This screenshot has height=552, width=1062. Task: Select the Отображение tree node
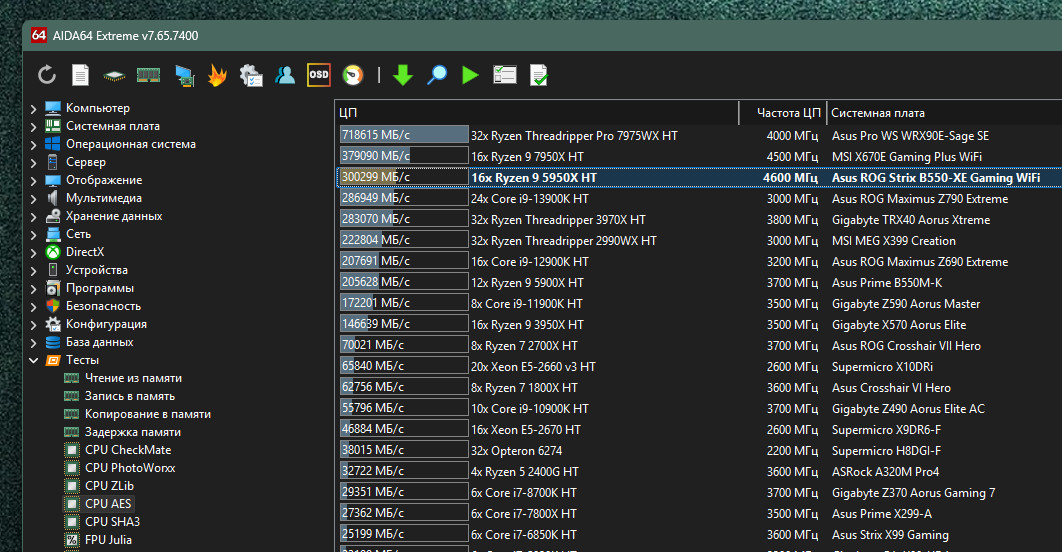104,179
